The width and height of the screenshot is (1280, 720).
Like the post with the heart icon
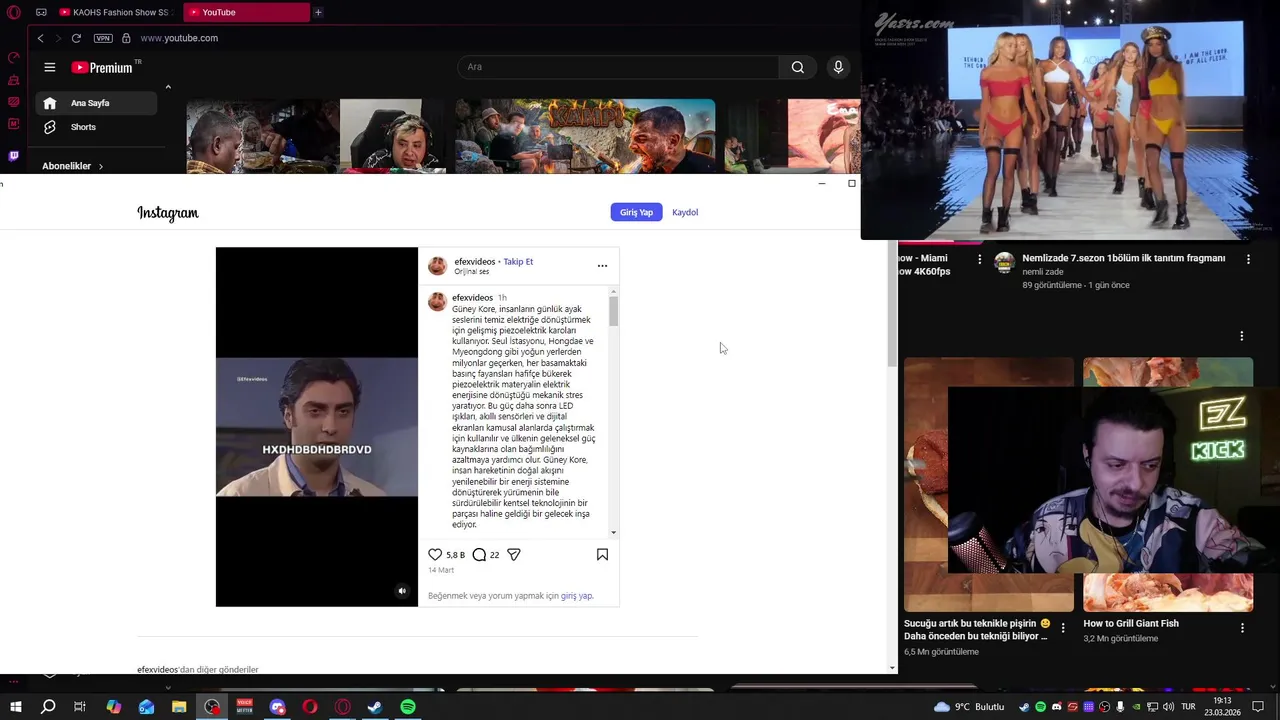(435, 554)
